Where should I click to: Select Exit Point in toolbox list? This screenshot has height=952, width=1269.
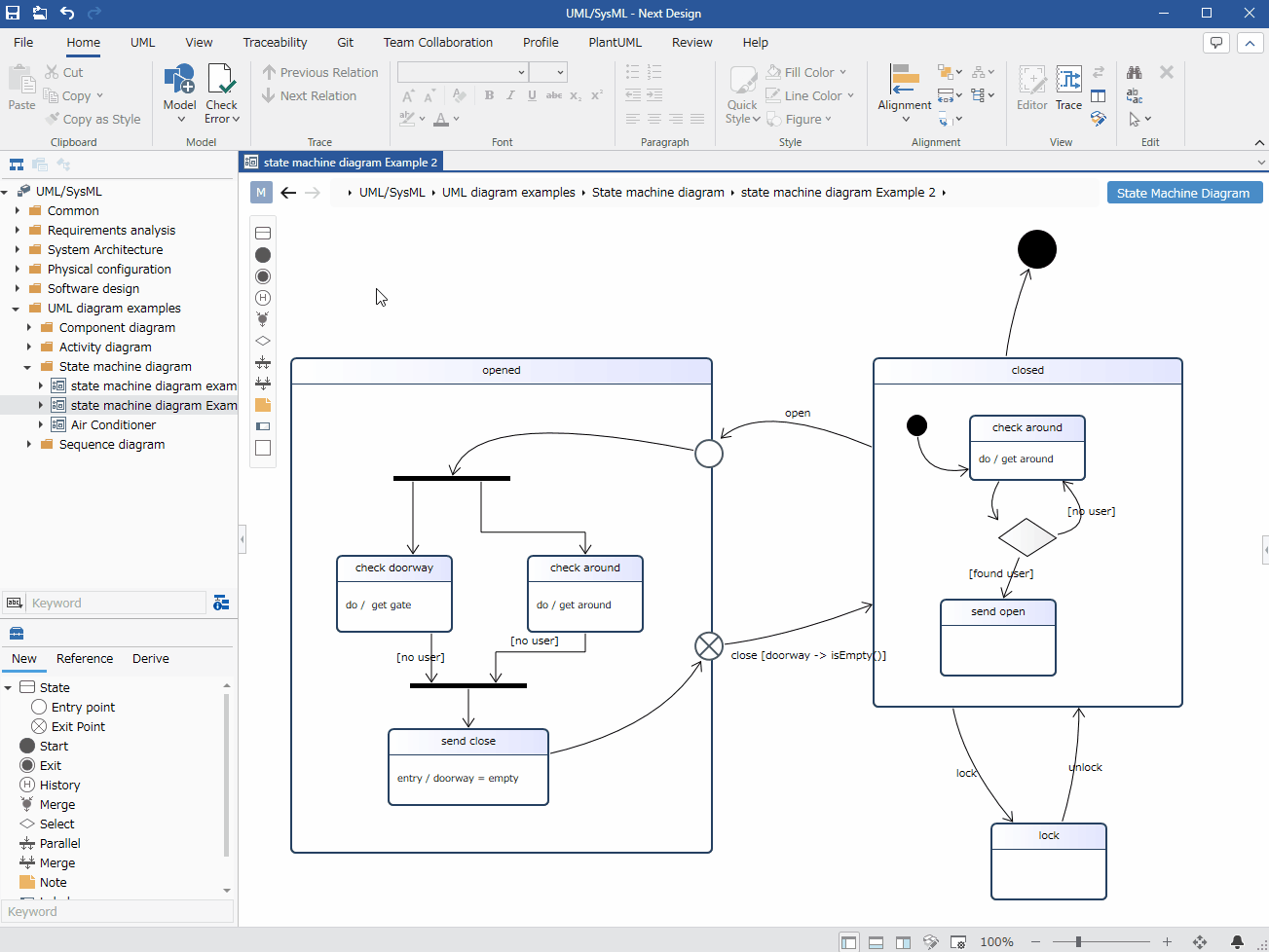(78, 727)
